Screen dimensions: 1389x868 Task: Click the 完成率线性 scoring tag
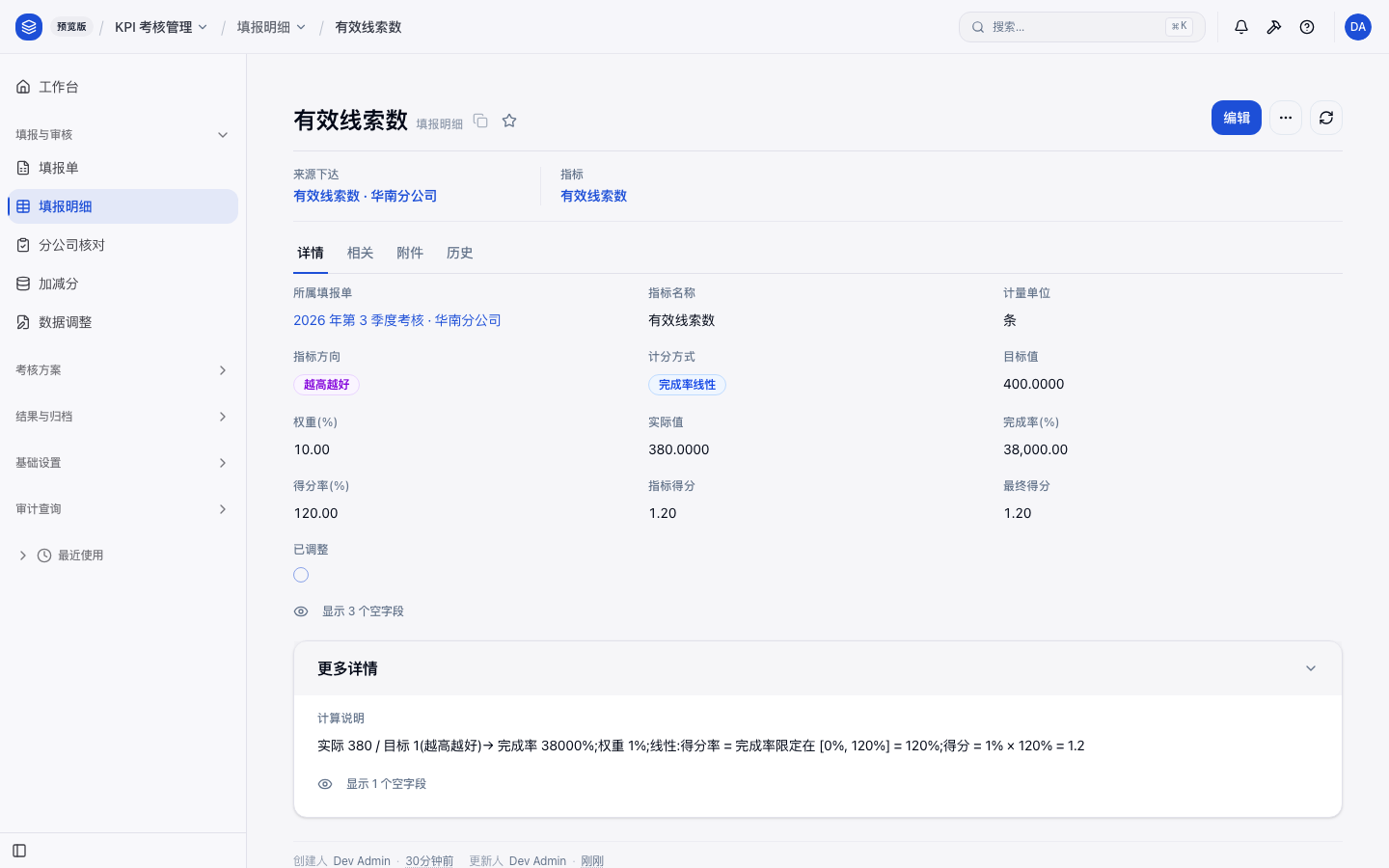[x=687, y=385]
